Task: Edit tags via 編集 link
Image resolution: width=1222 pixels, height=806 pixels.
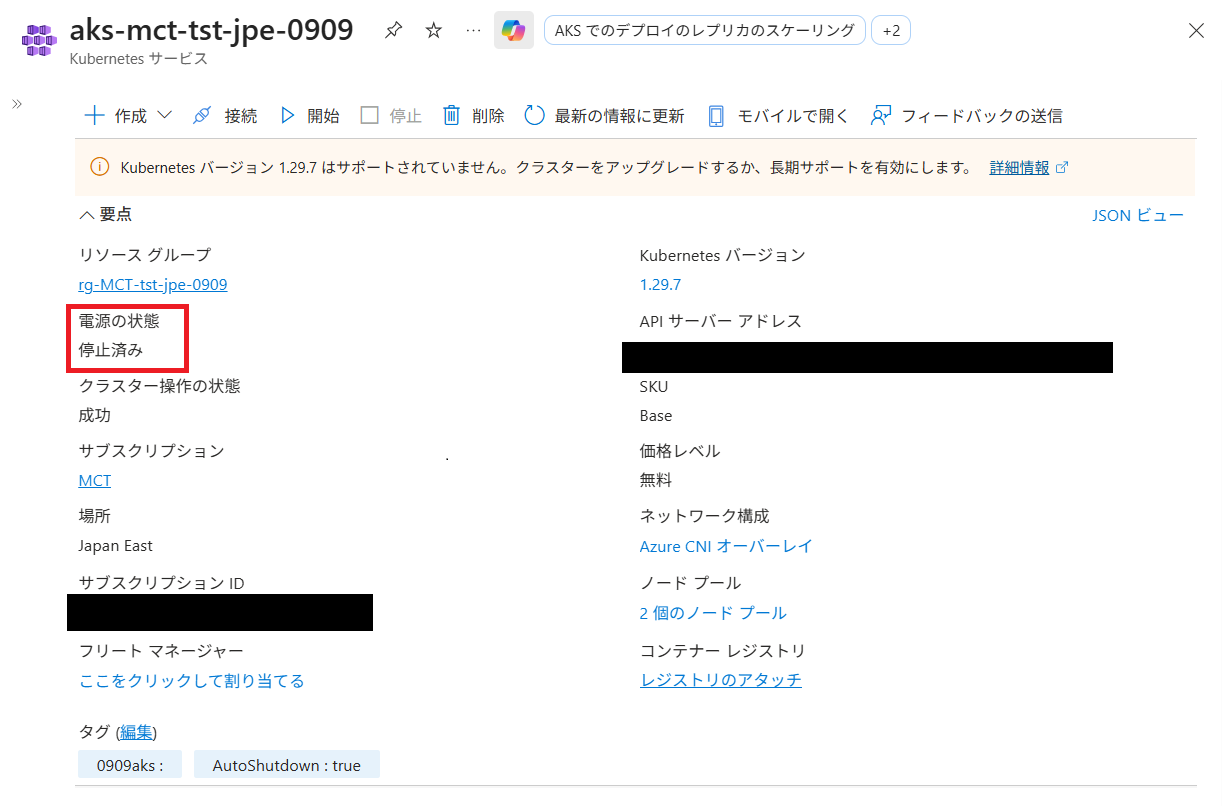Action: click(136, 732)
